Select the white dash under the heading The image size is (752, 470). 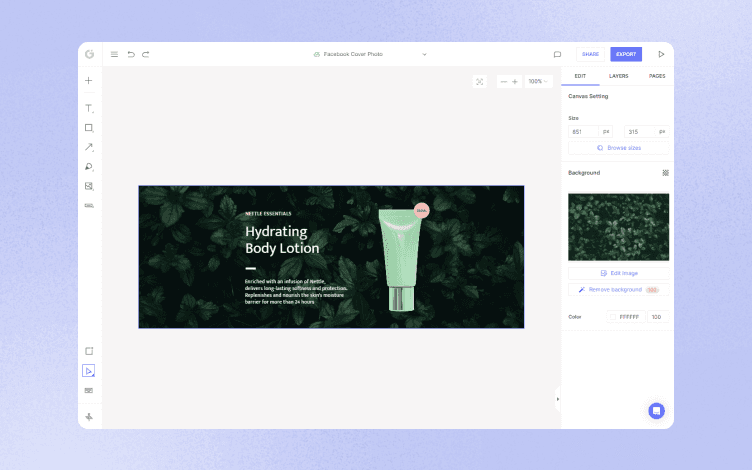point(250,269)
